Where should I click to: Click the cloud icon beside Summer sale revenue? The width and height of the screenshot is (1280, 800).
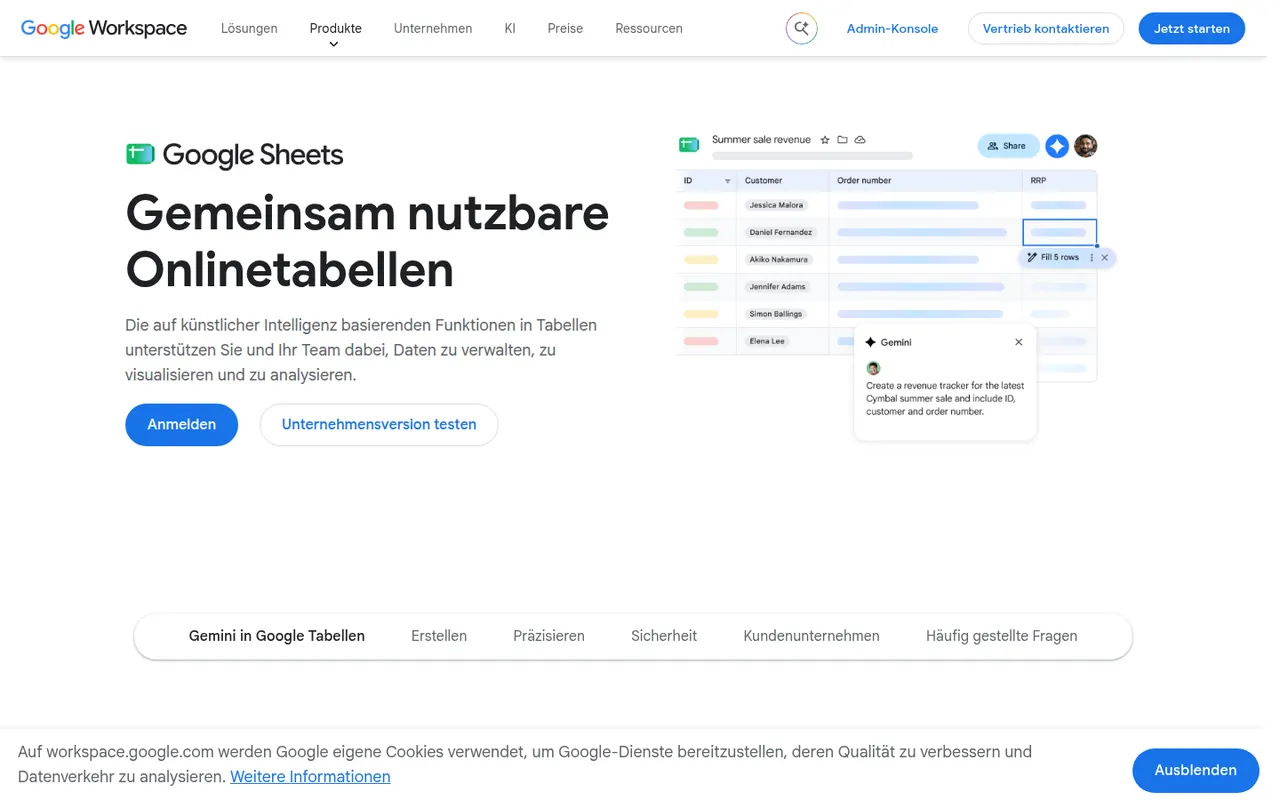tap(860, 140)
